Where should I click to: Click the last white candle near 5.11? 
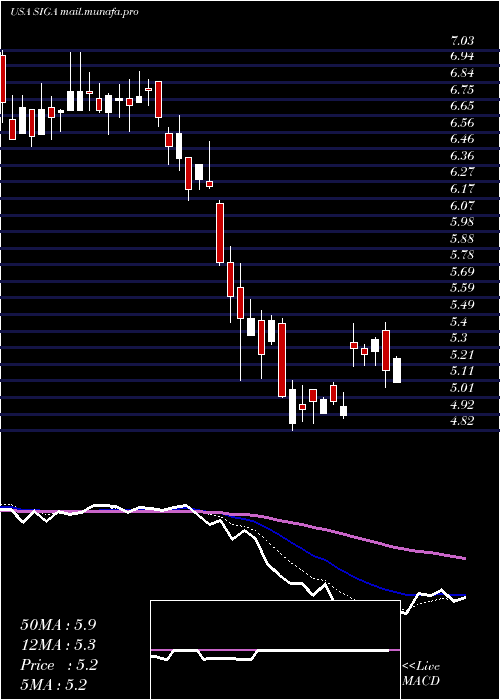click(x=397, y=370)
